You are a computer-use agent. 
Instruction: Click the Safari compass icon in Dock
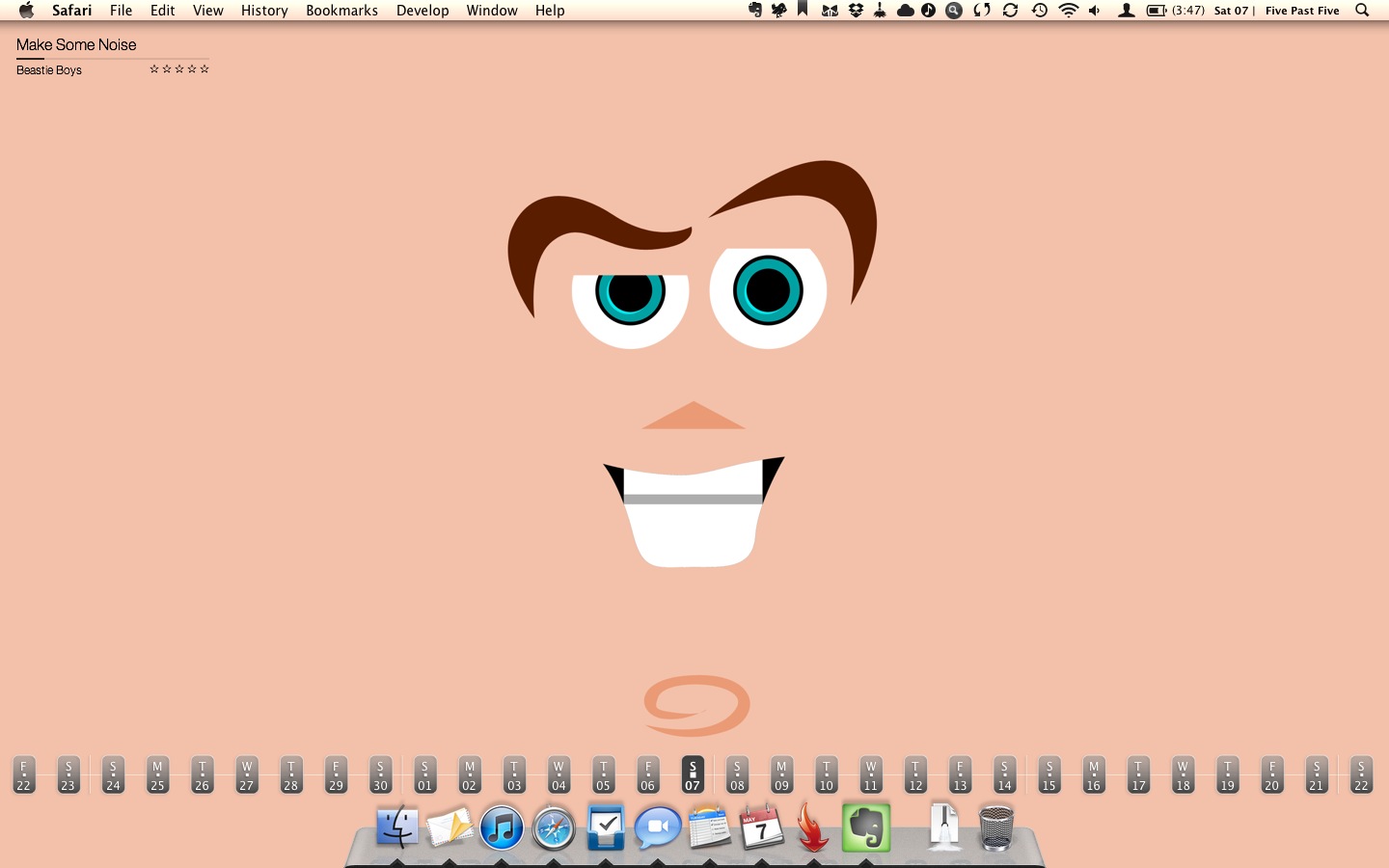[x=554, y=827]
